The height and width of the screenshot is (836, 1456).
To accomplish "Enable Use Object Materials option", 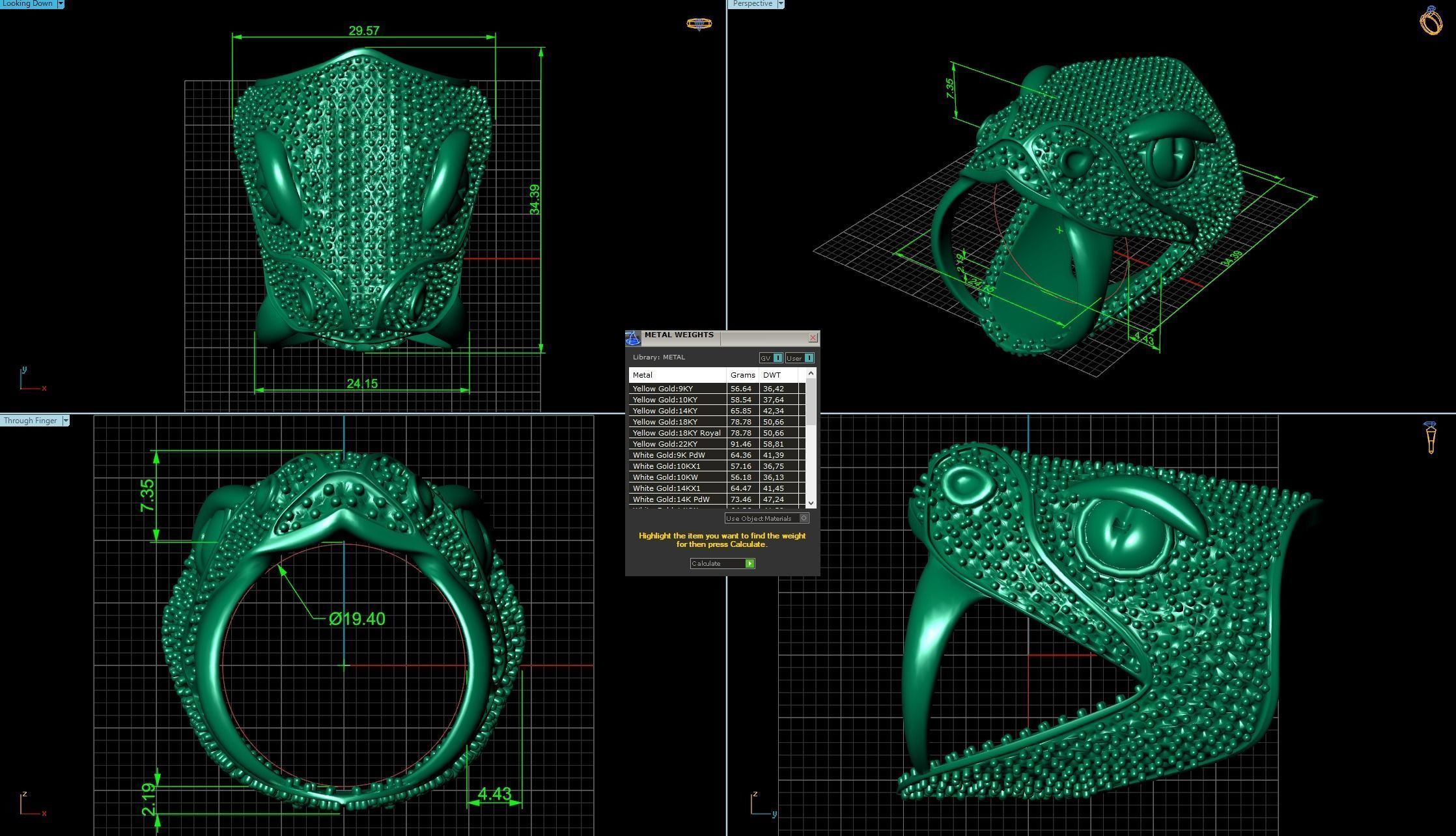I will (766, 518).
